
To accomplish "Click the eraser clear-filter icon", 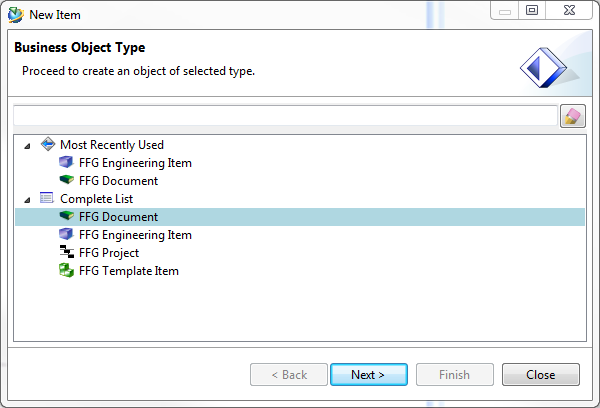I will [572, 116].
